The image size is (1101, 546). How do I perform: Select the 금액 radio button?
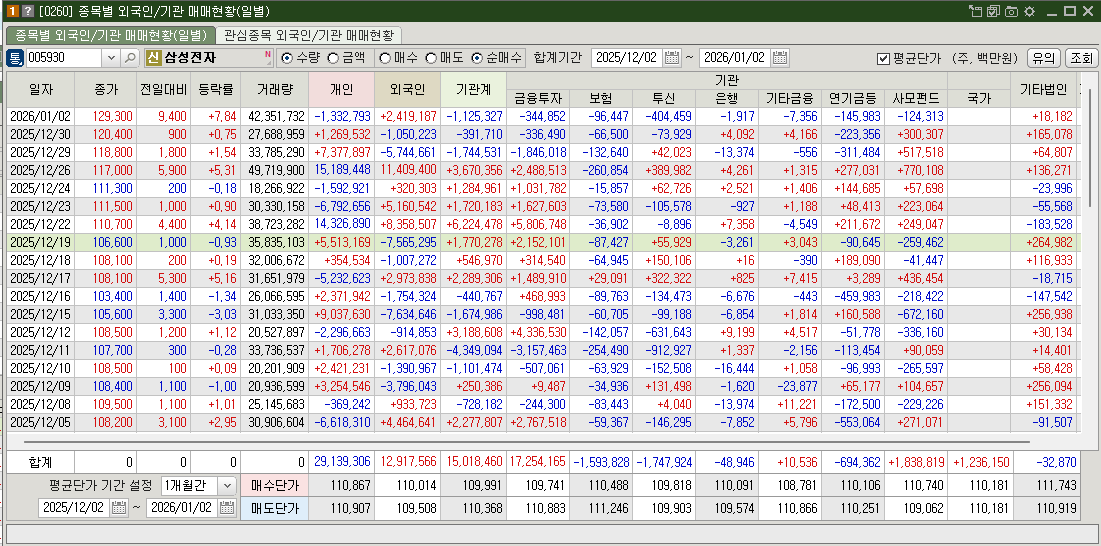333,58
